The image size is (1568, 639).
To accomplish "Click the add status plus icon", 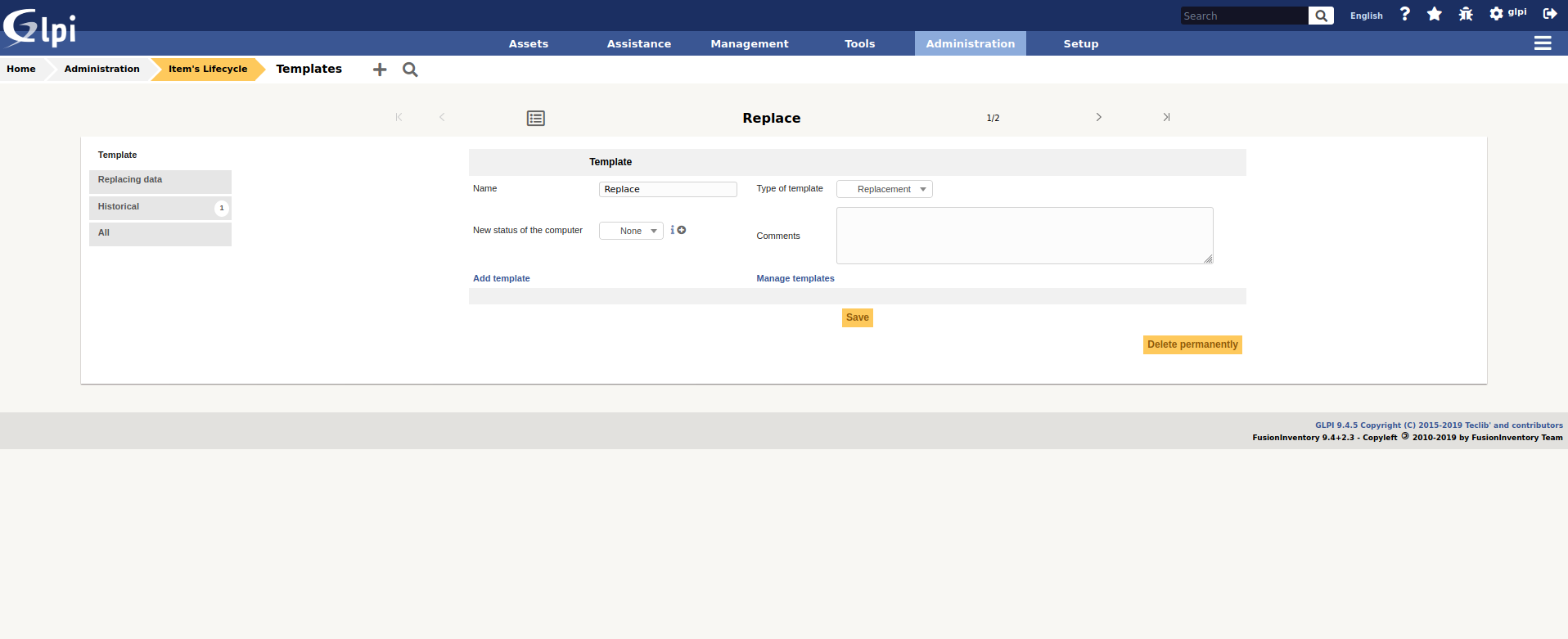I will point(682,231).
